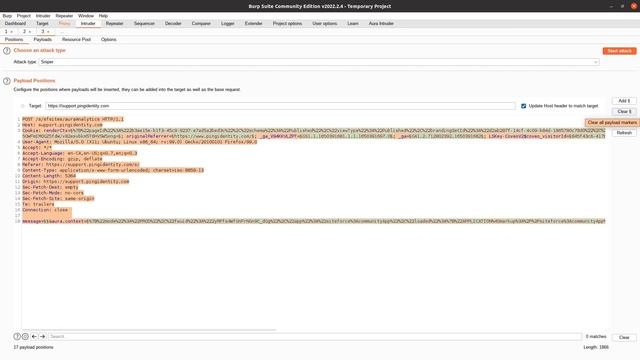Click the Clear § button
640x360 pixels.
pyautogui.click(x=624, y=111)
